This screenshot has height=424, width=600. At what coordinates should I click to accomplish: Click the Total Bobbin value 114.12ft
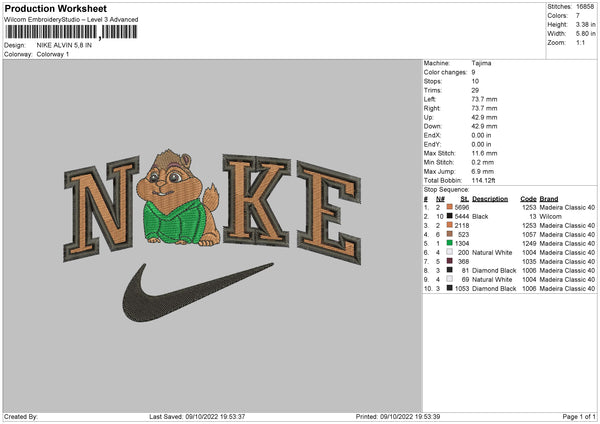pos(483,180)
